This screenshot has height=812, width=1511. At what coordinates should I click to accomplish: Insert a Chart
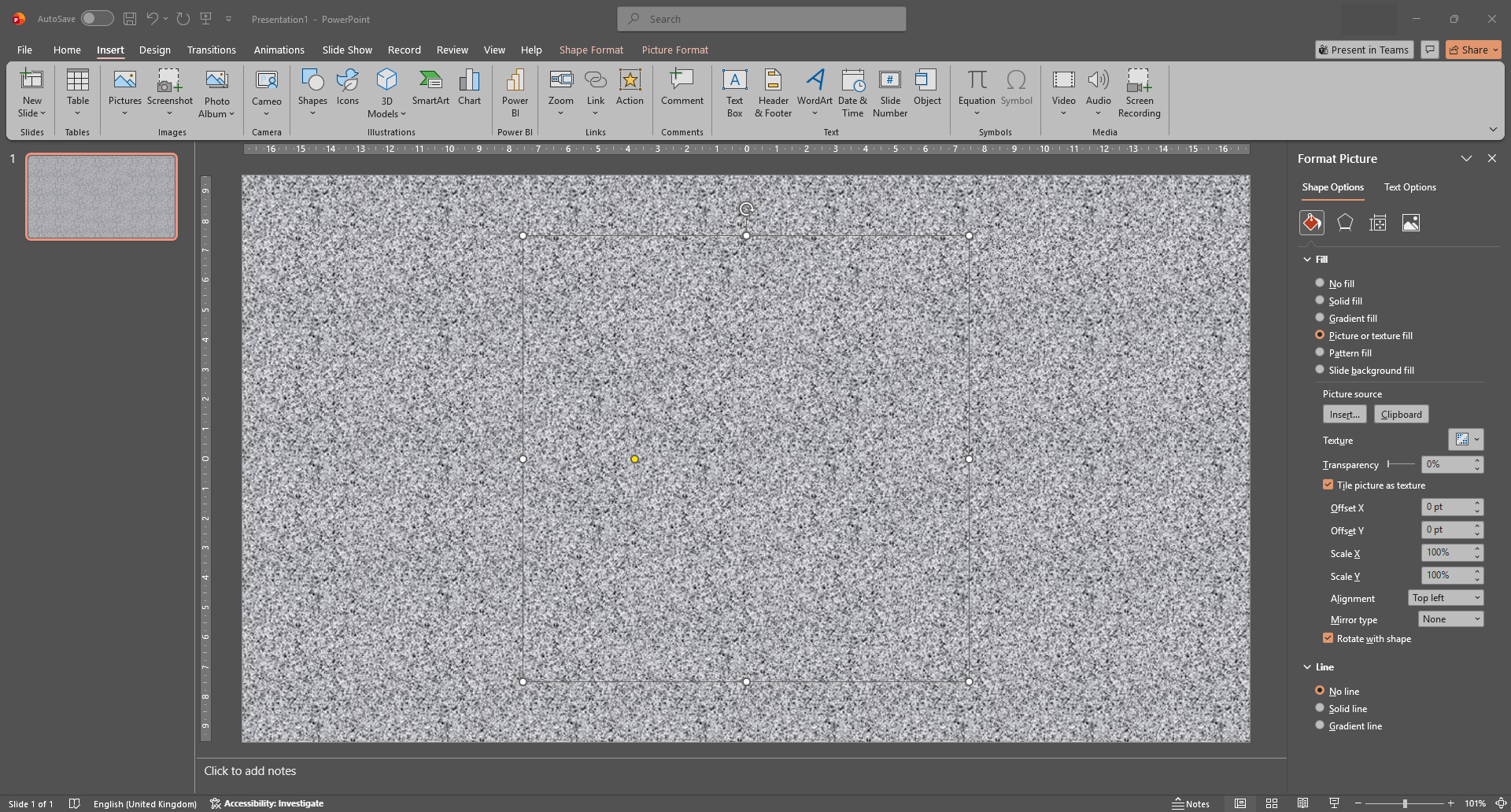[x=469, y=87]
